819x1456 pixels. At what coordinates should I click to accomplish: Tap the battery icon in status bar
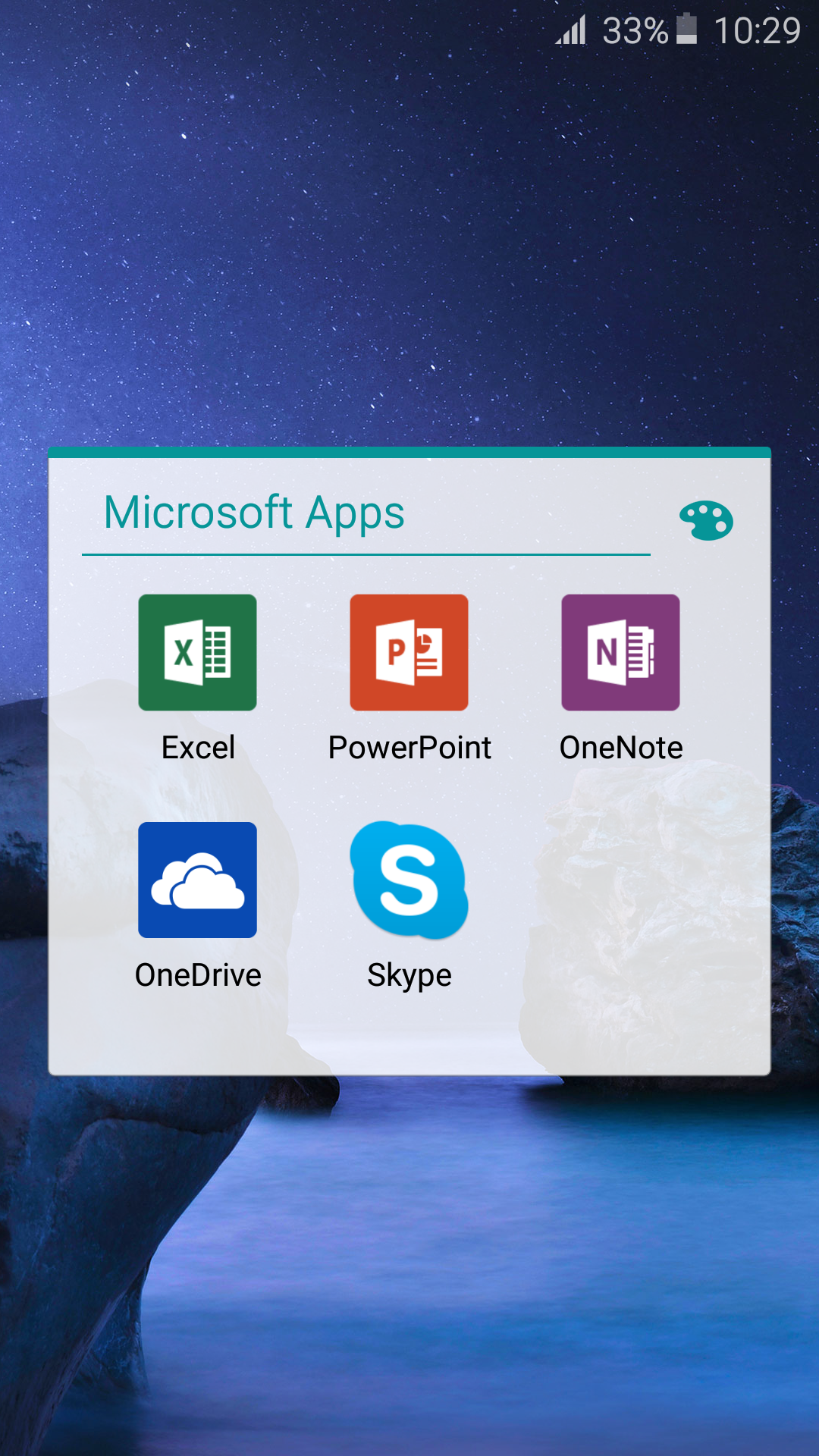click(x=686, y=30)
